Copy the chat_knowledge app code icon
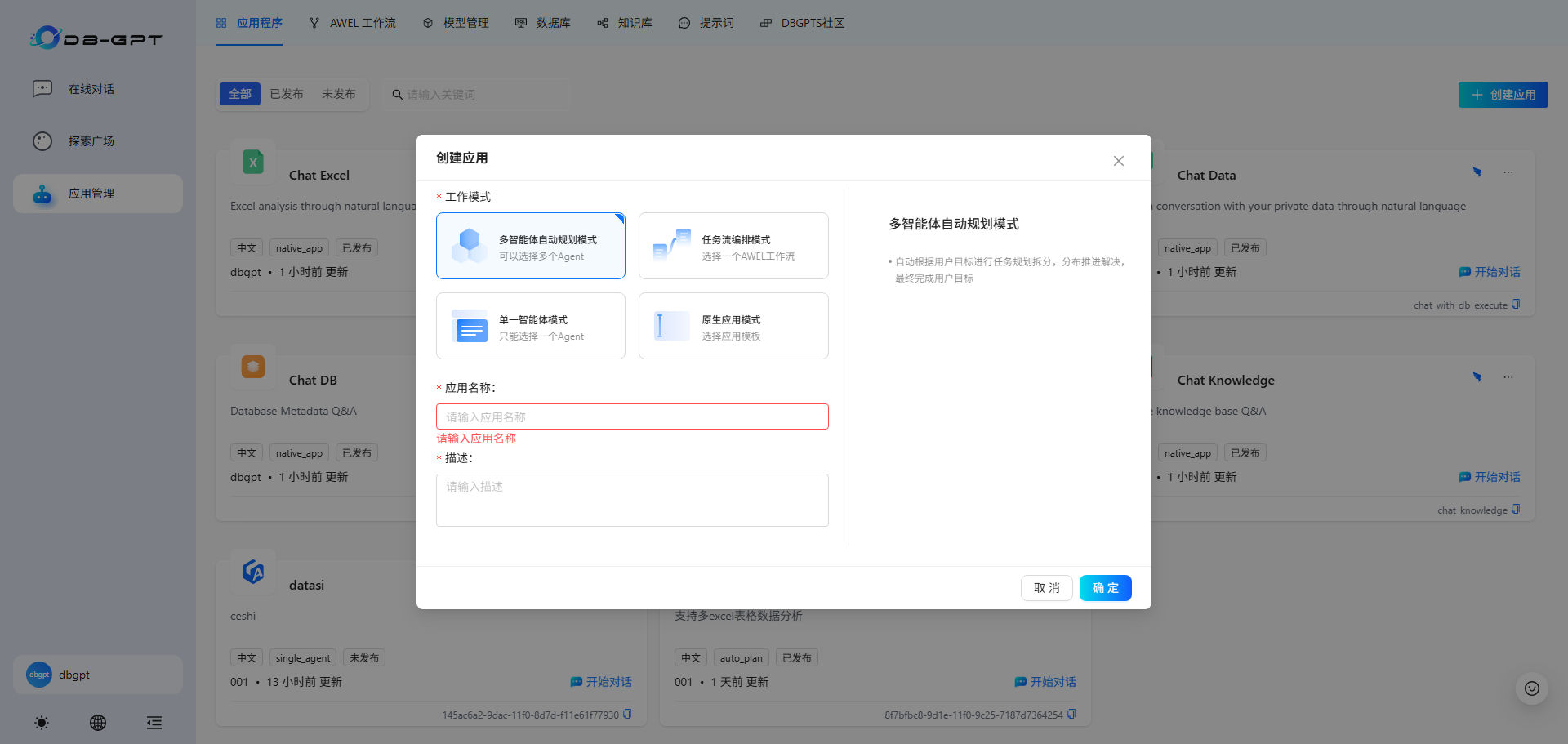Viewport: 1568px width, 744px height. click(x=1516, y=510)
